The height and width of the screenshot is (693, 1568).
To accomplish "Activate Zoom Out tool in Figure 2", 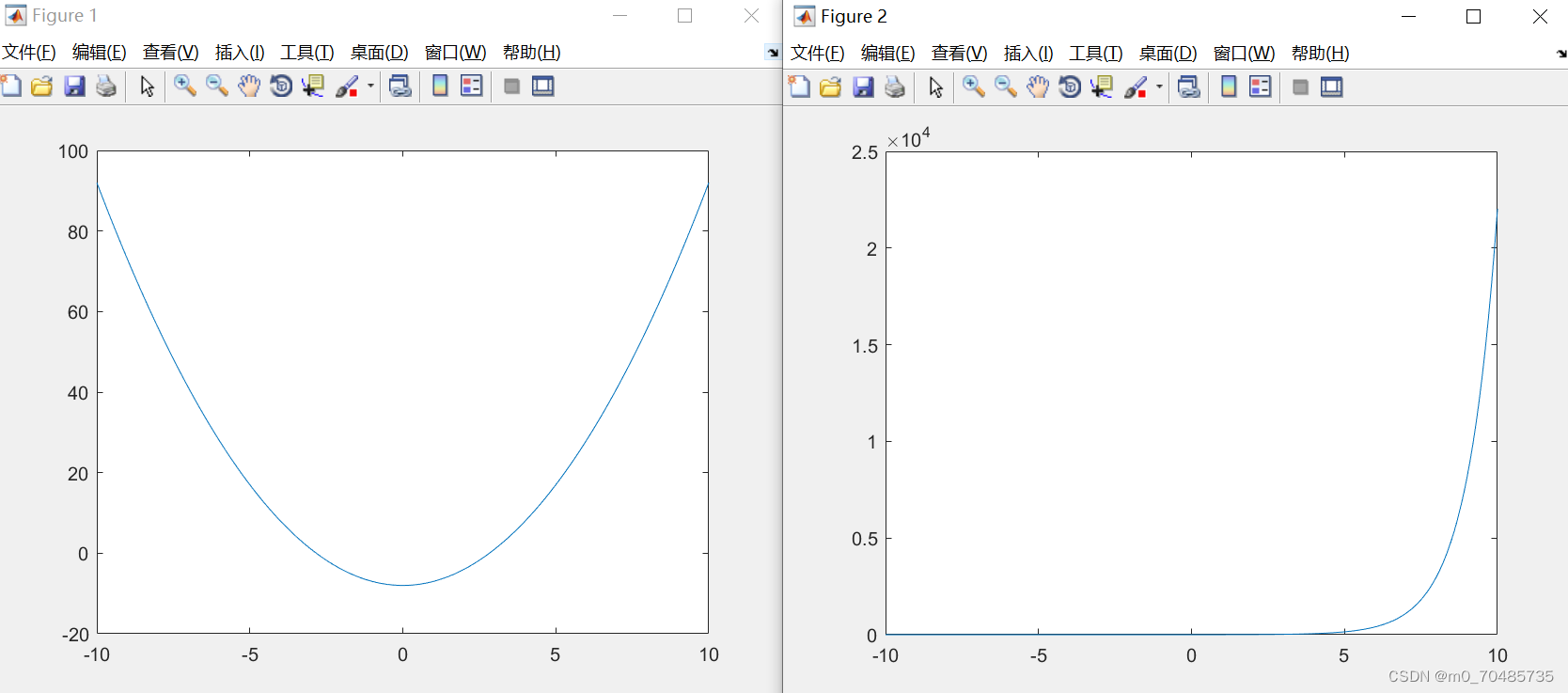I will (x=1006, y=87).
